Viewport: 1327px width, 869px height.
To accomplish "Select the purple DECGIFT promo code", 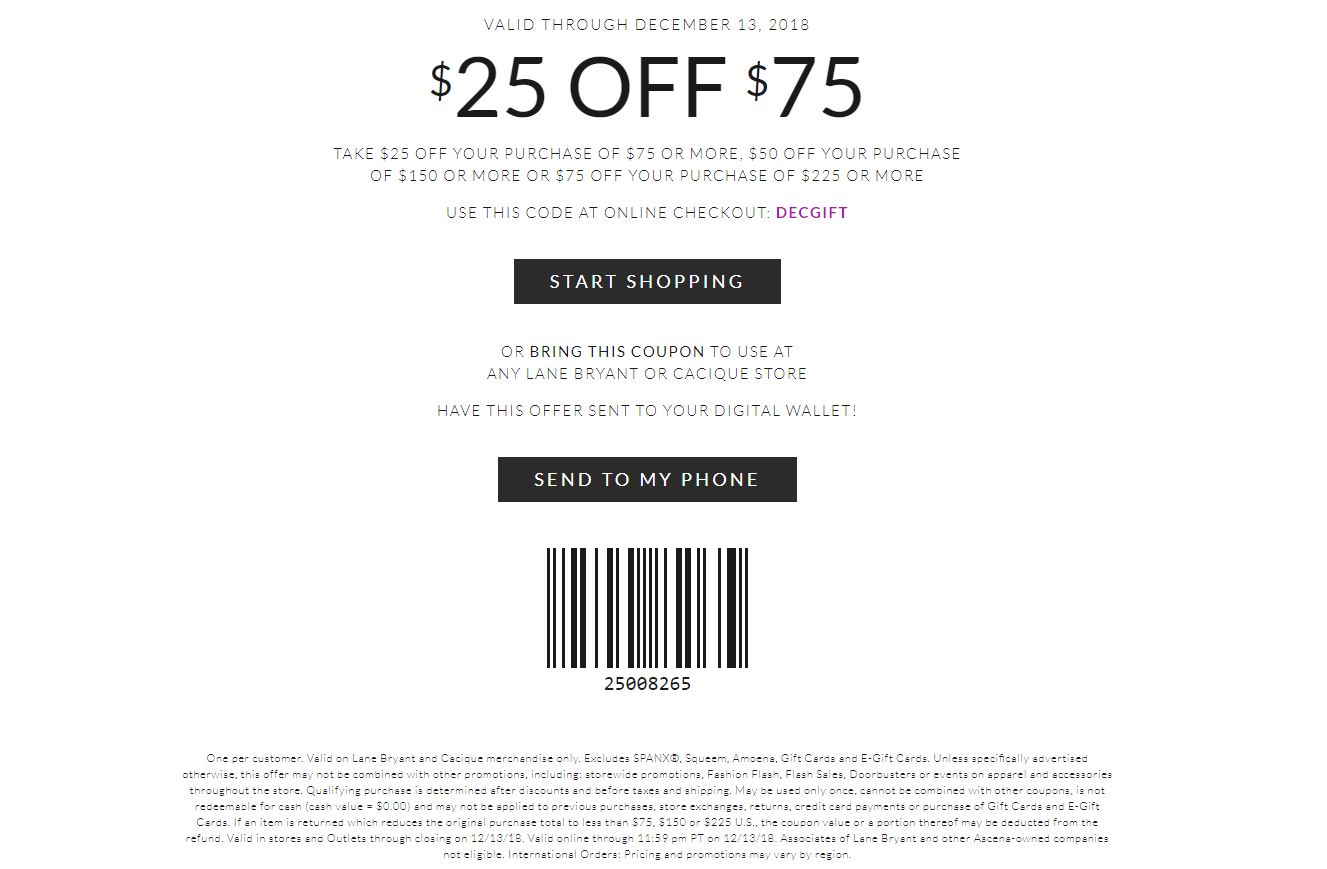I will pos(812,212).
